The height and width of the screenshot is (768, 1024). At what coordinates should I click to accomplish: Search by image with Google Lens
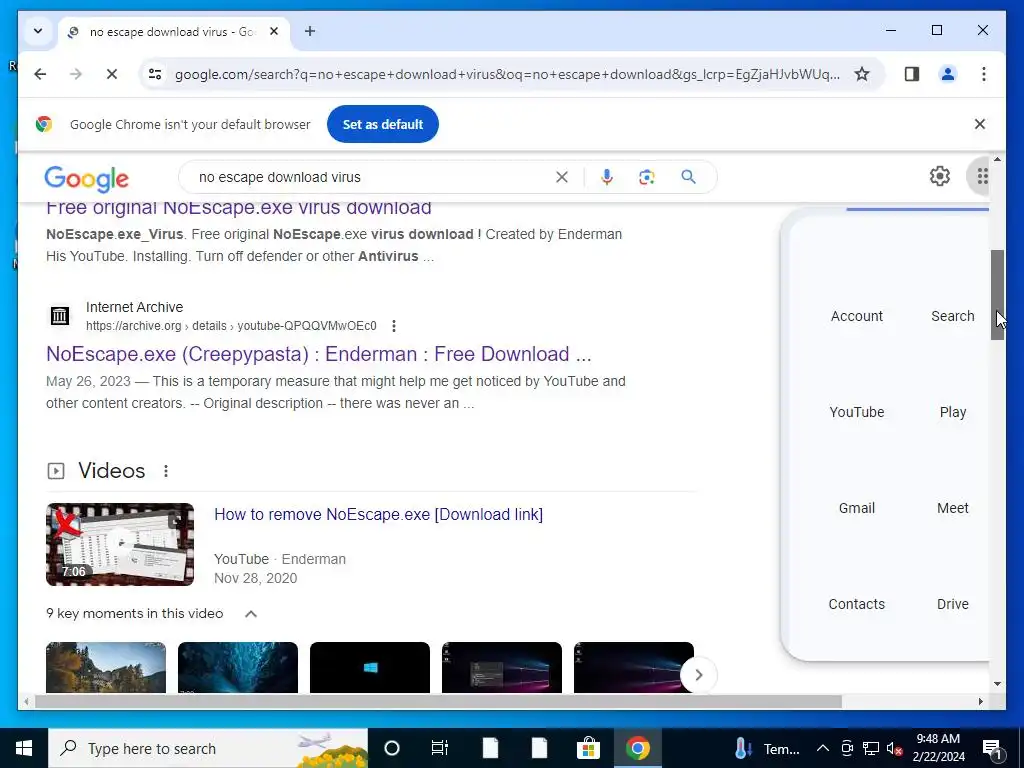coord(647,177)
